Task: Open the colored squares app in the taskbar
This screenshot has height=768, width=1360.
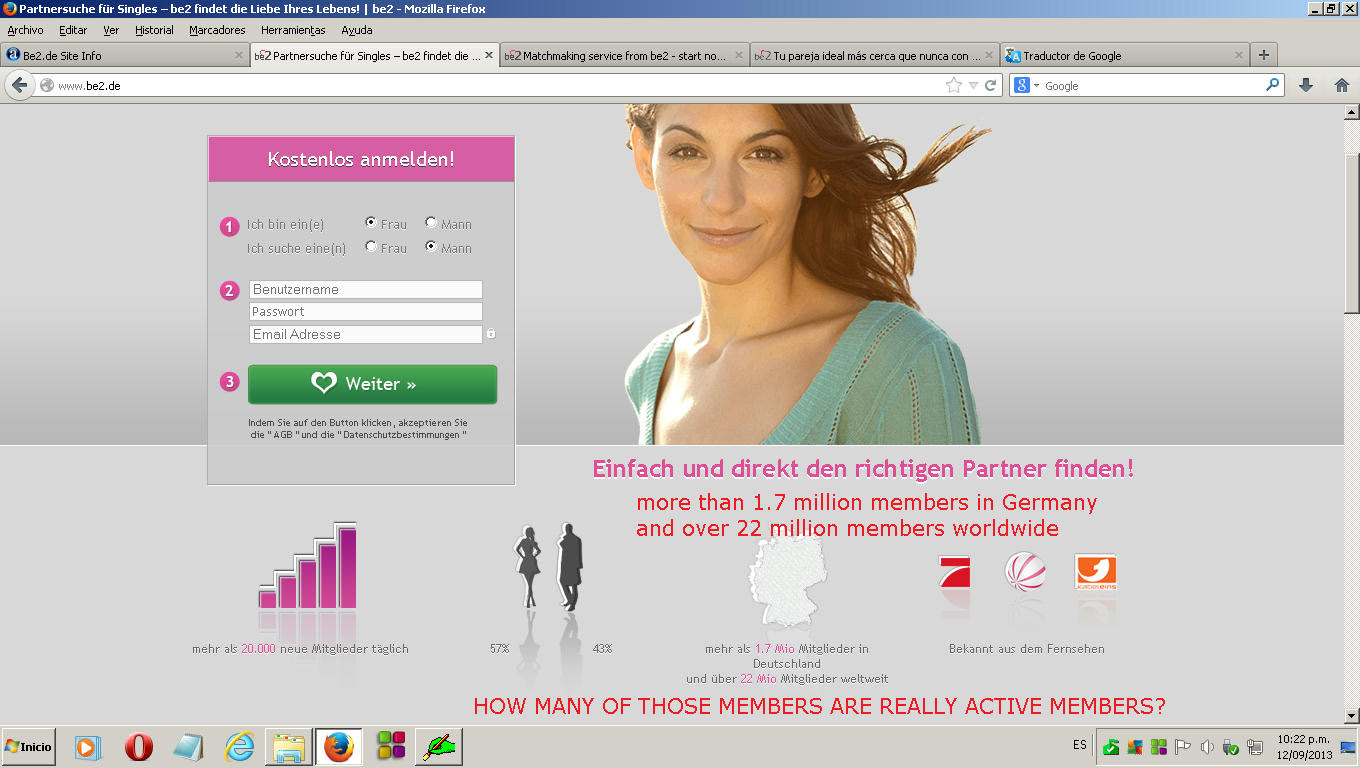Action: click(391, 747)
